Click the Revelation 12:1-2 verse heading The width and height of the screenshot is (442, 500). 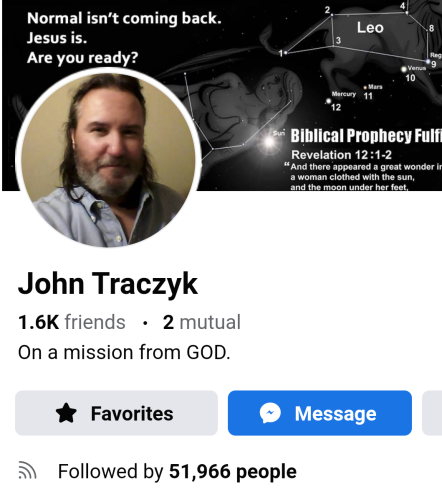point(341,155)
